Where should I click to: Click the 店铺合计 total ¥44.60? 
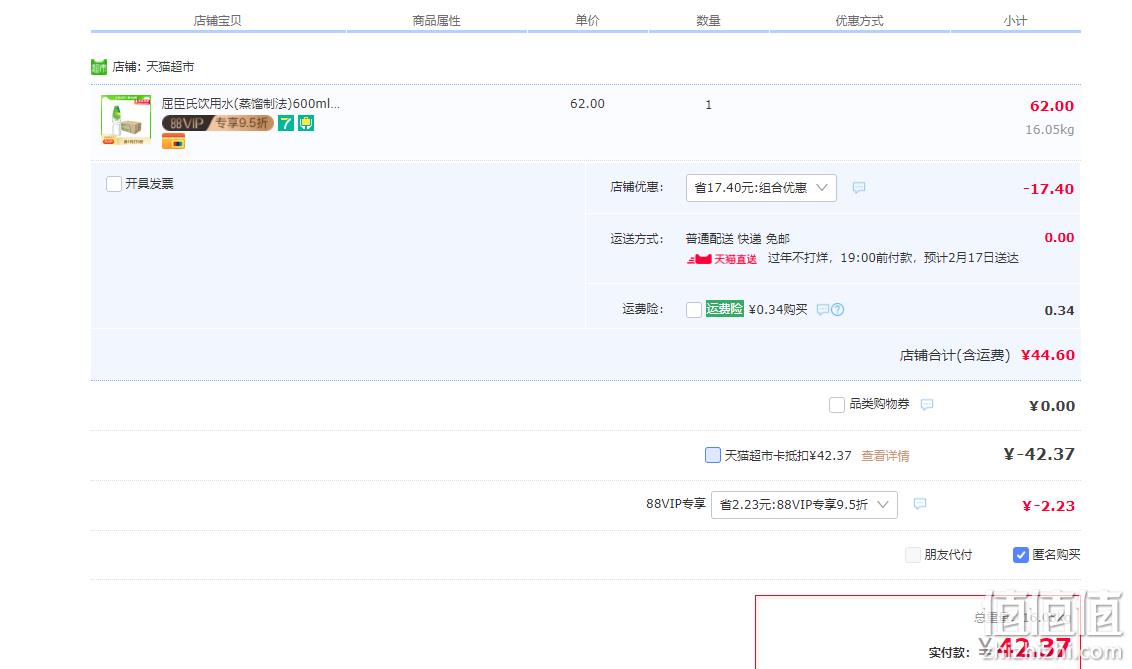coord(1048,355)
